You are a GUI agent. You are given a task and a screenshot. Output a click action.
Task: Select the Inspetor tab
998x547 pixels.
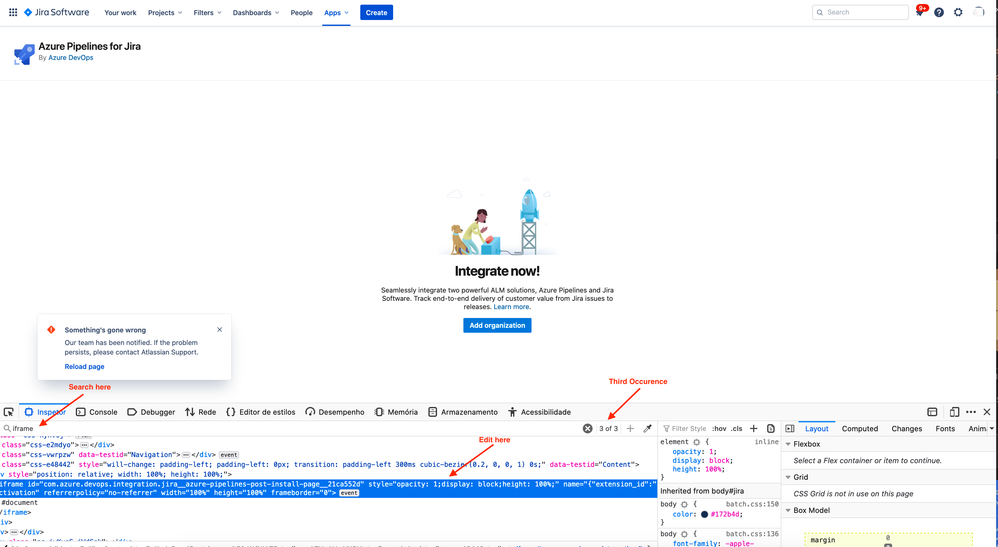[45, 412]
